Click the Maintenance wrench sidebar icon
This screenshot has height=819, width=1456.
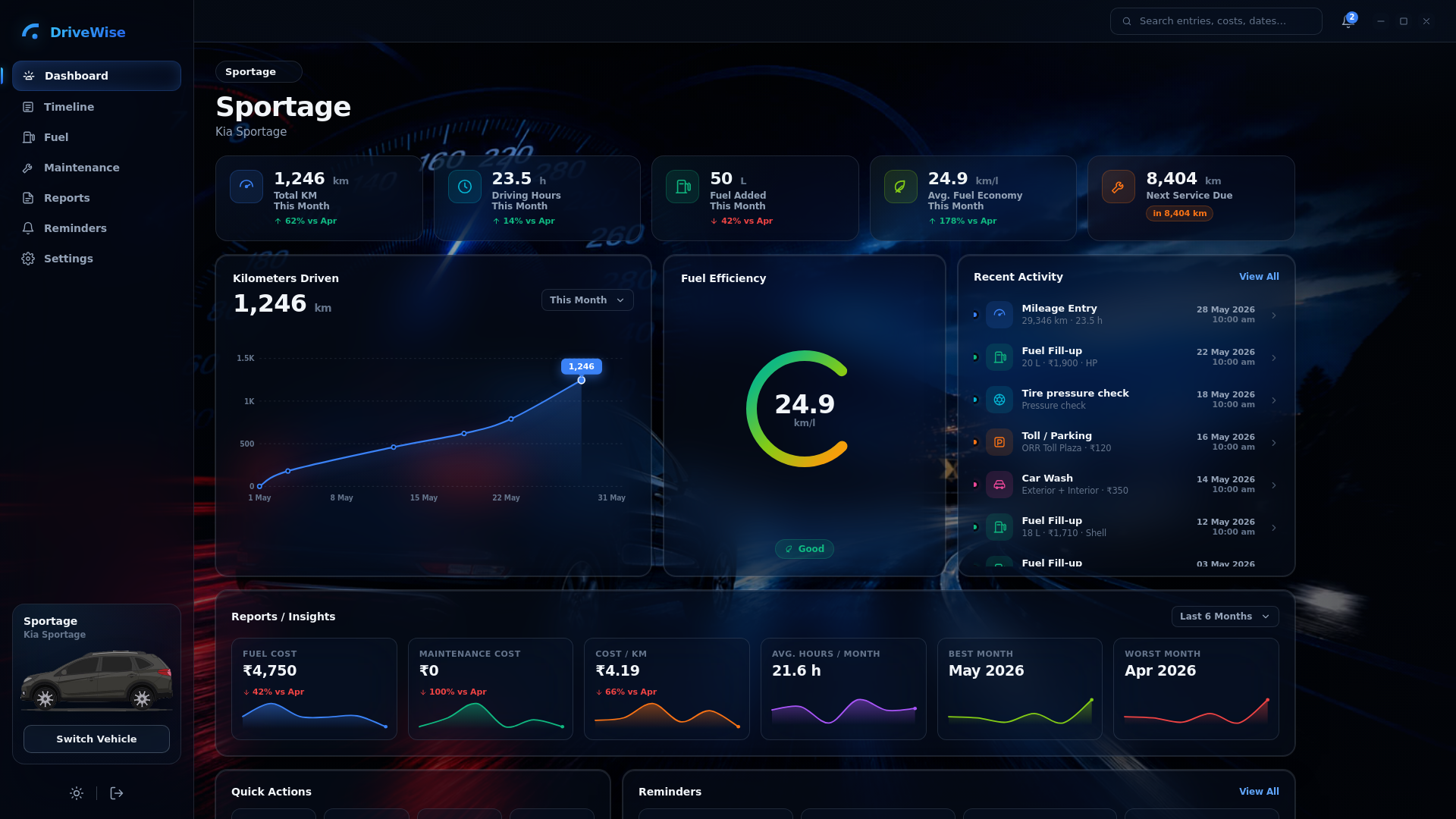pos(28,168)
